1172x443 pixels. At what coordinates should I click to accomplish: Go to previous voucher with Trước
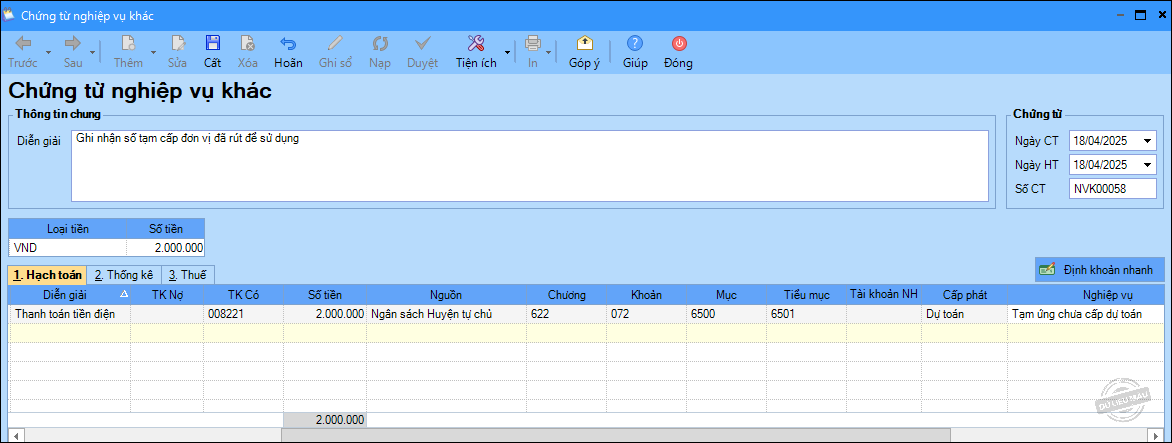pos(23,52)
